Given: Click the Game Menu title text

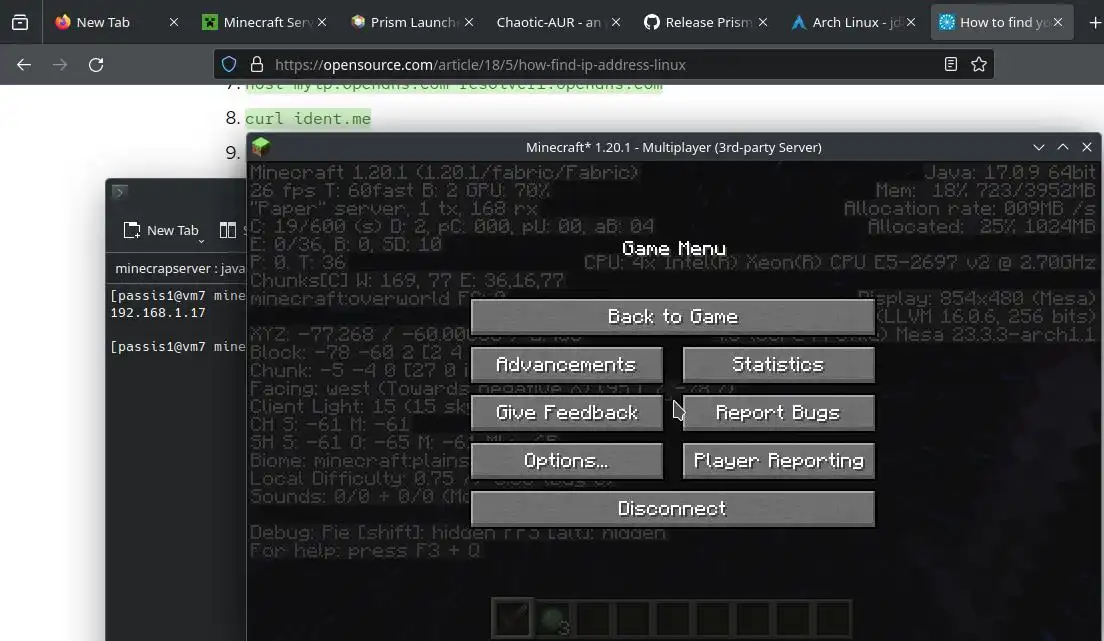Looking at the screenshot, I should pyautogui.click(x=674, y=248).
